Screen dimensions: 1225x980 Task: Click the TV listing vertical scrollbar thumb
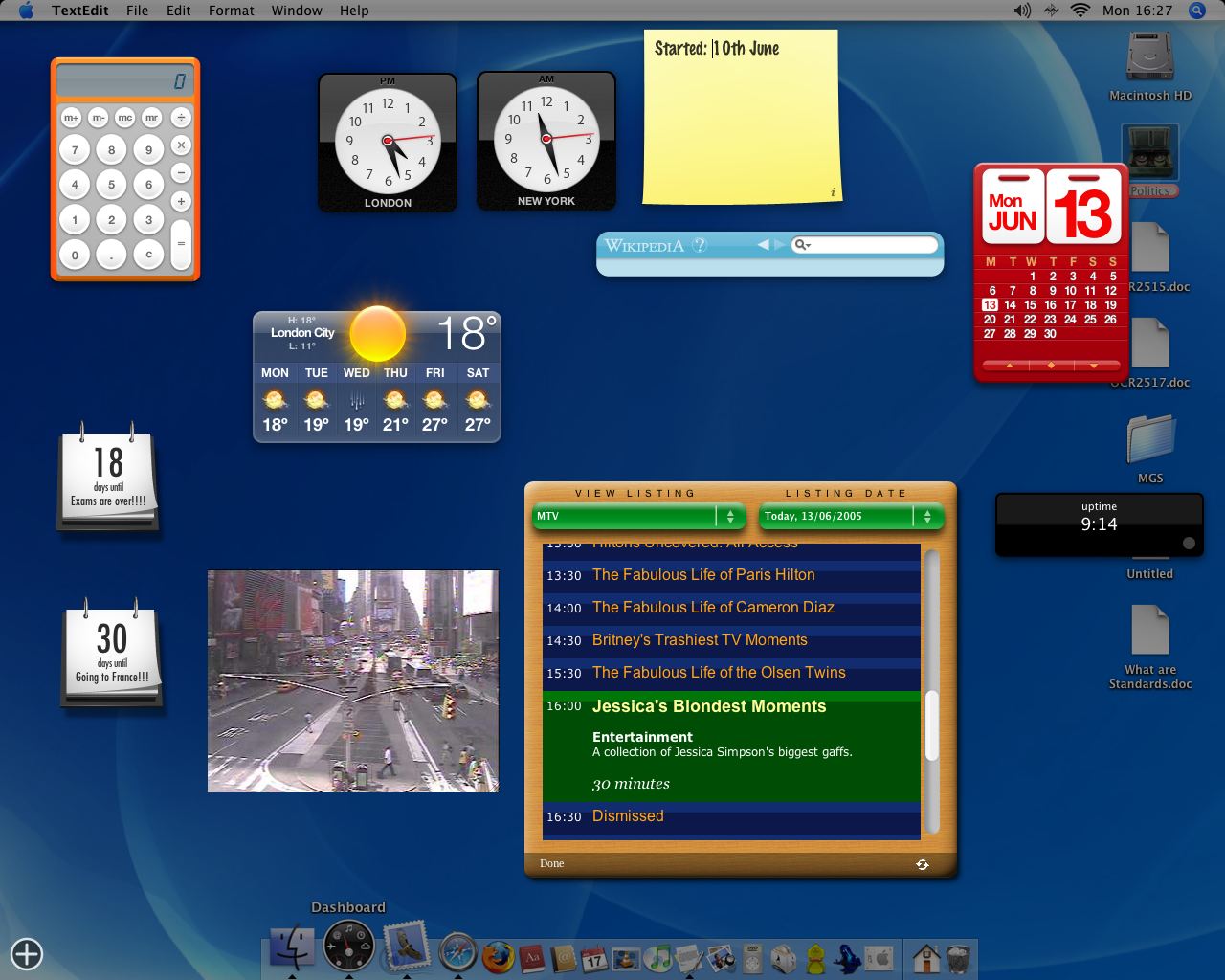point(932,727)
